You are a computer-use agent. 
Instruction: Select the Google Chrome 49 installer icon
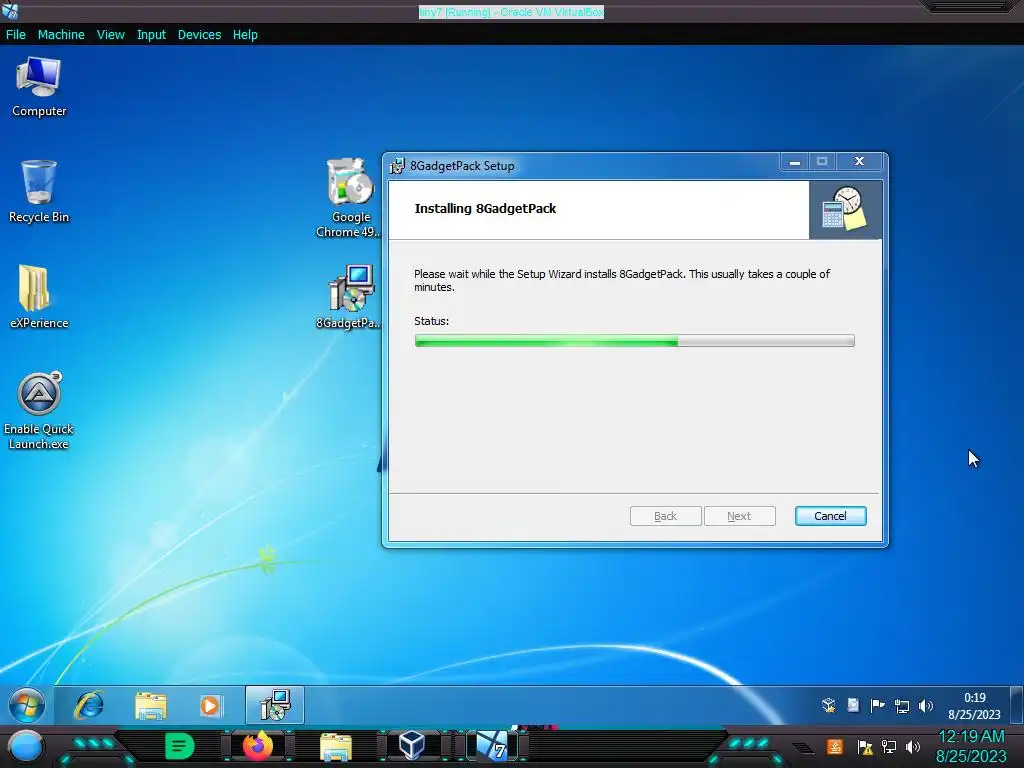coord(349,198)
